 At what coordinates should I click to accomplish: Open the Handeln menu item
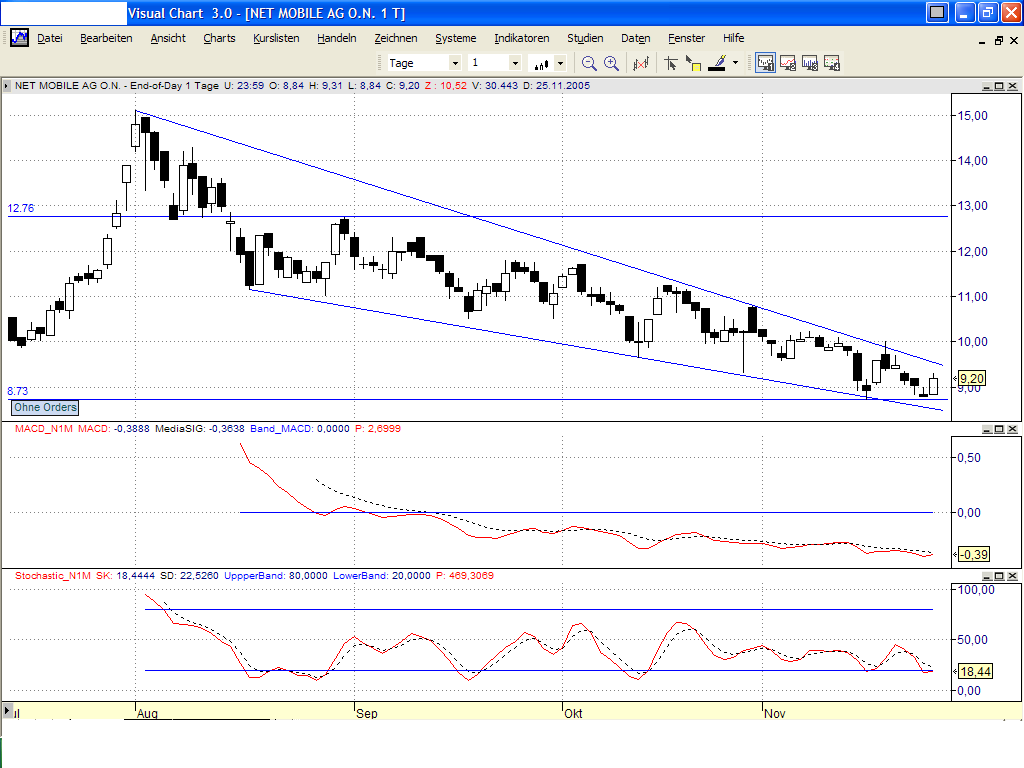point(336,38)
